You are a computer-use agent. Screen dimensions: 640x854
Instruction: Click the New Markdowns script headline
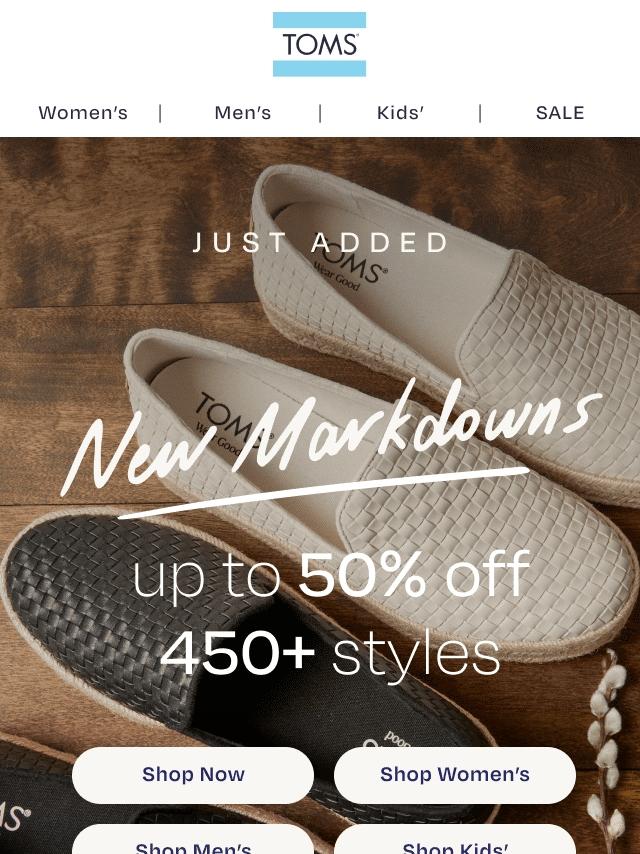pyautogui.click(x=331, y=436)
